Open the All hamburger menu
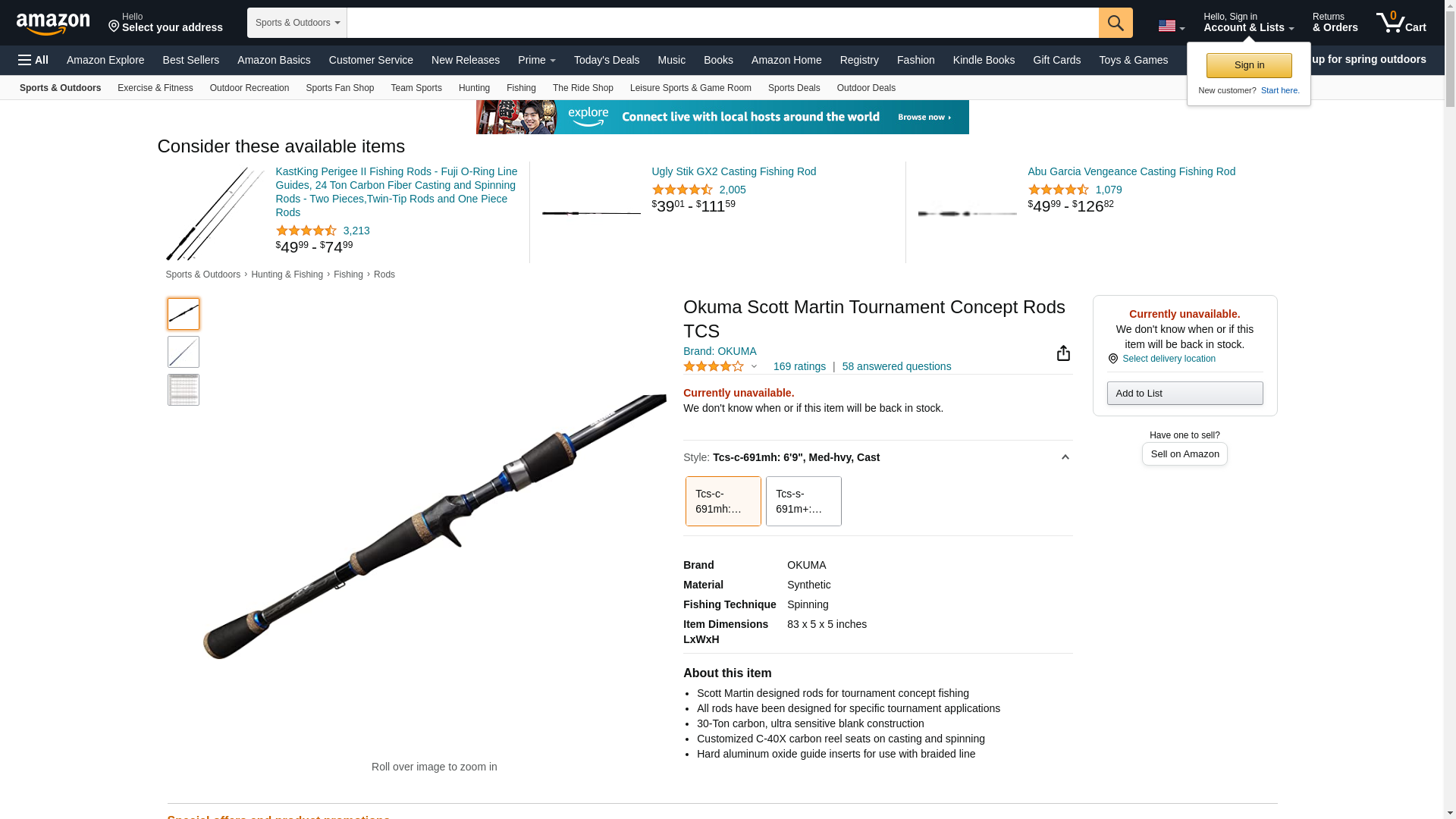The width and height of the screenshot is (1456, 819). tap(33, 60)
